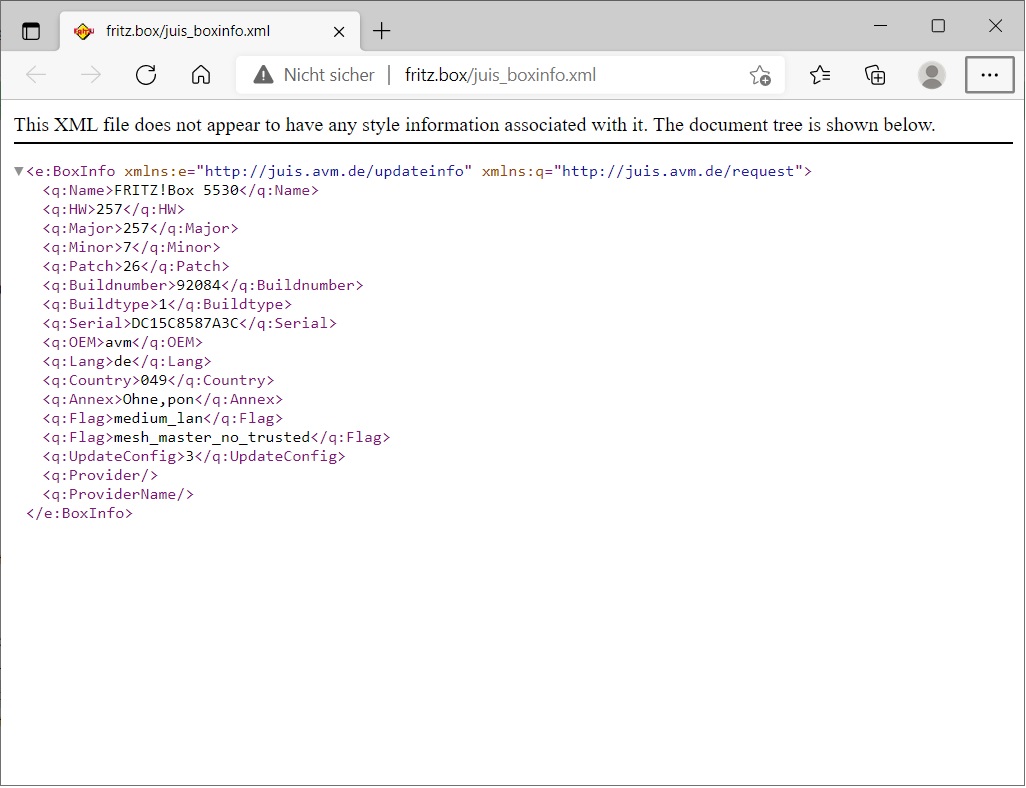Close the browser window
The image size is (1026, 788).
(995, 26)
